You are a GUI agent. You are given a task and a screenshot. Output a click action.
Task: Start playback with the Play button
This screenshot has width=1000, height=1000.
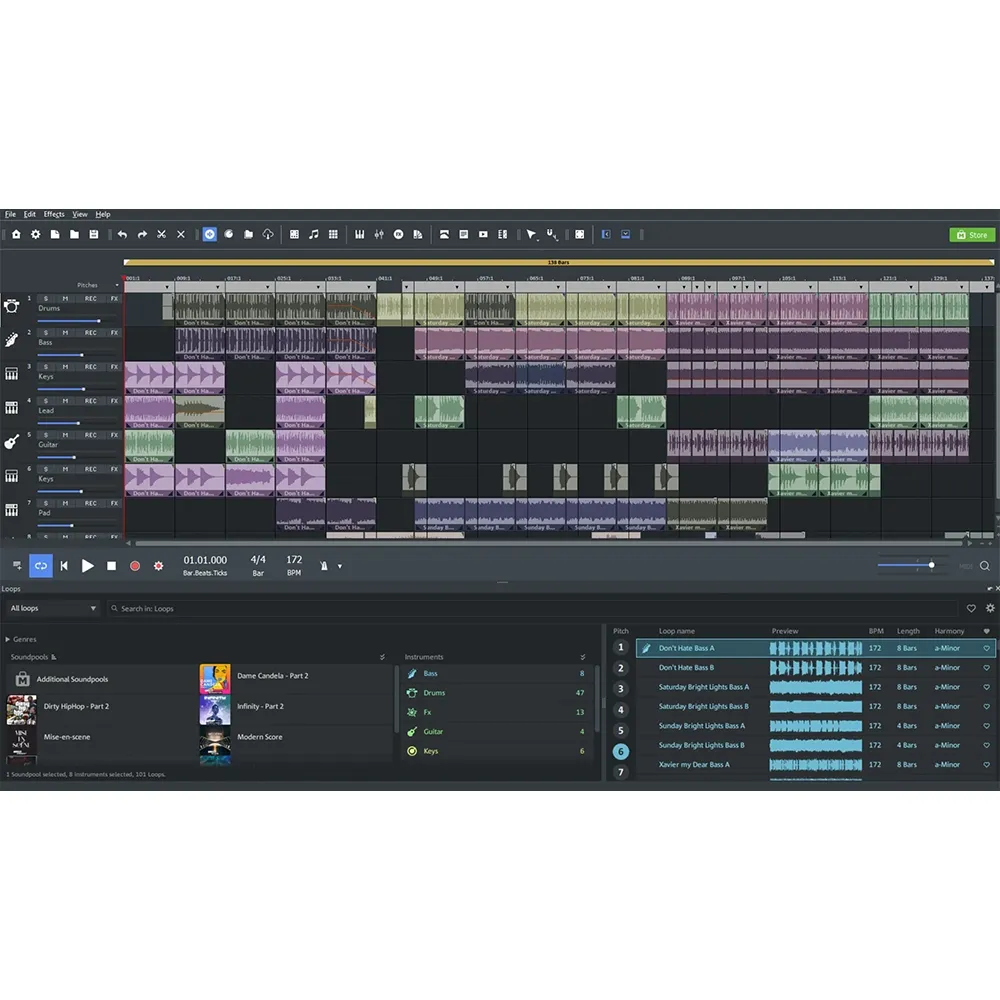click(x=87, y=566)
